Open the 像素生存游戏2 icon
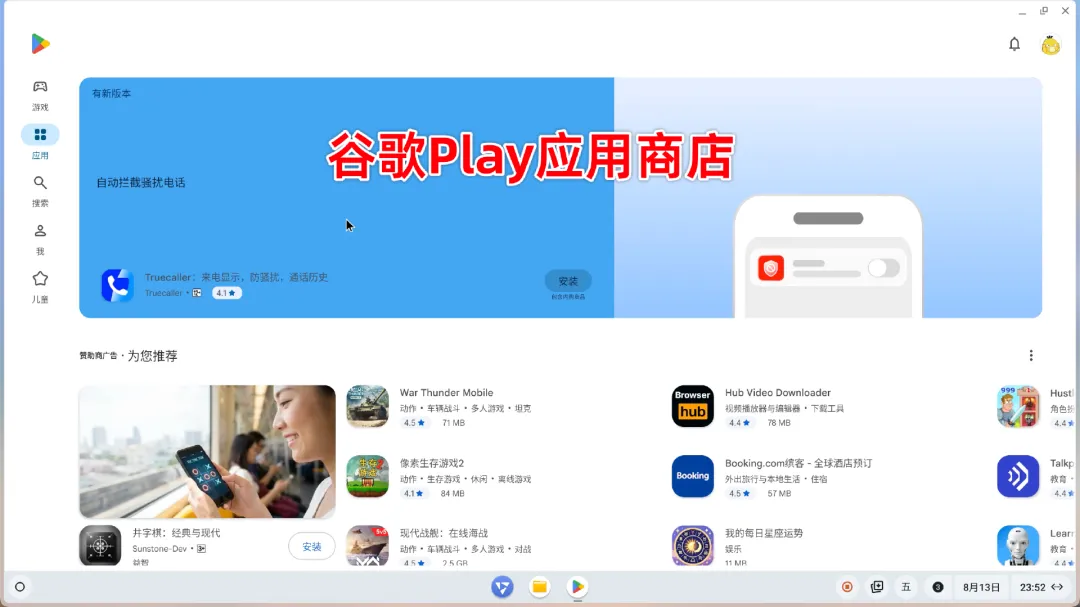The image size is (1080, 607). [367, 476]
